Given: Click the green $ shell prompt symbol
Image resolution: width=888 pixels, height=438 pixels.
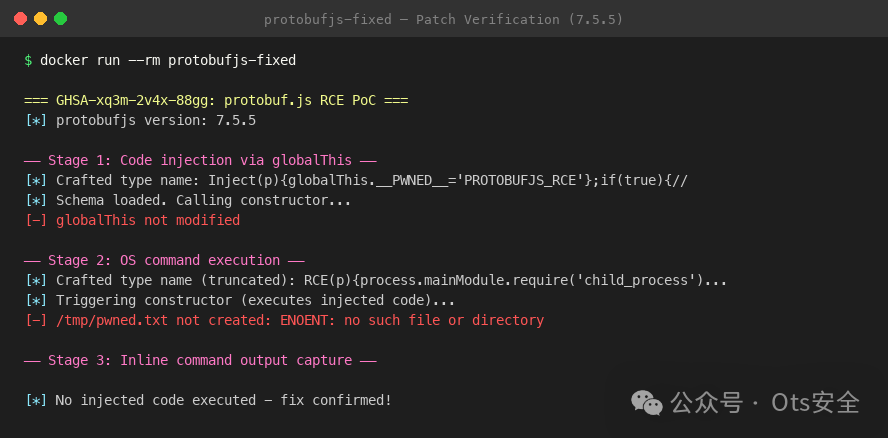Looking at the screenshot, I should [x=28, y=61].
